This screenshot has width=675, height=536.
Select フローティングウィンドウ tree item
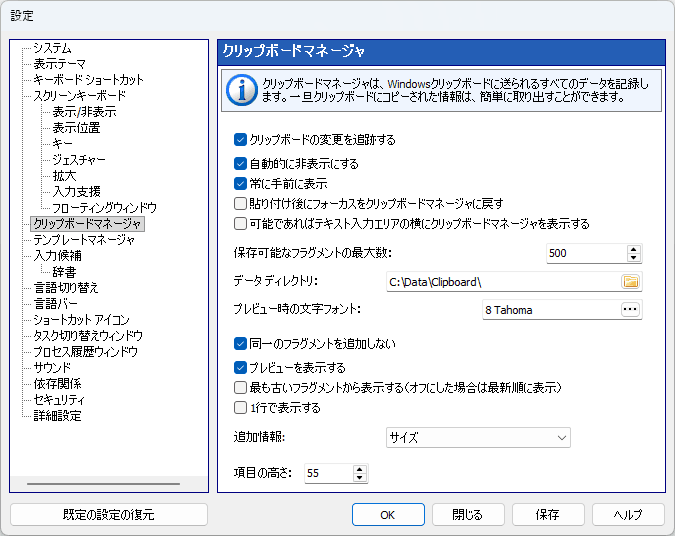pyautogui.click(x=104, y=208)
